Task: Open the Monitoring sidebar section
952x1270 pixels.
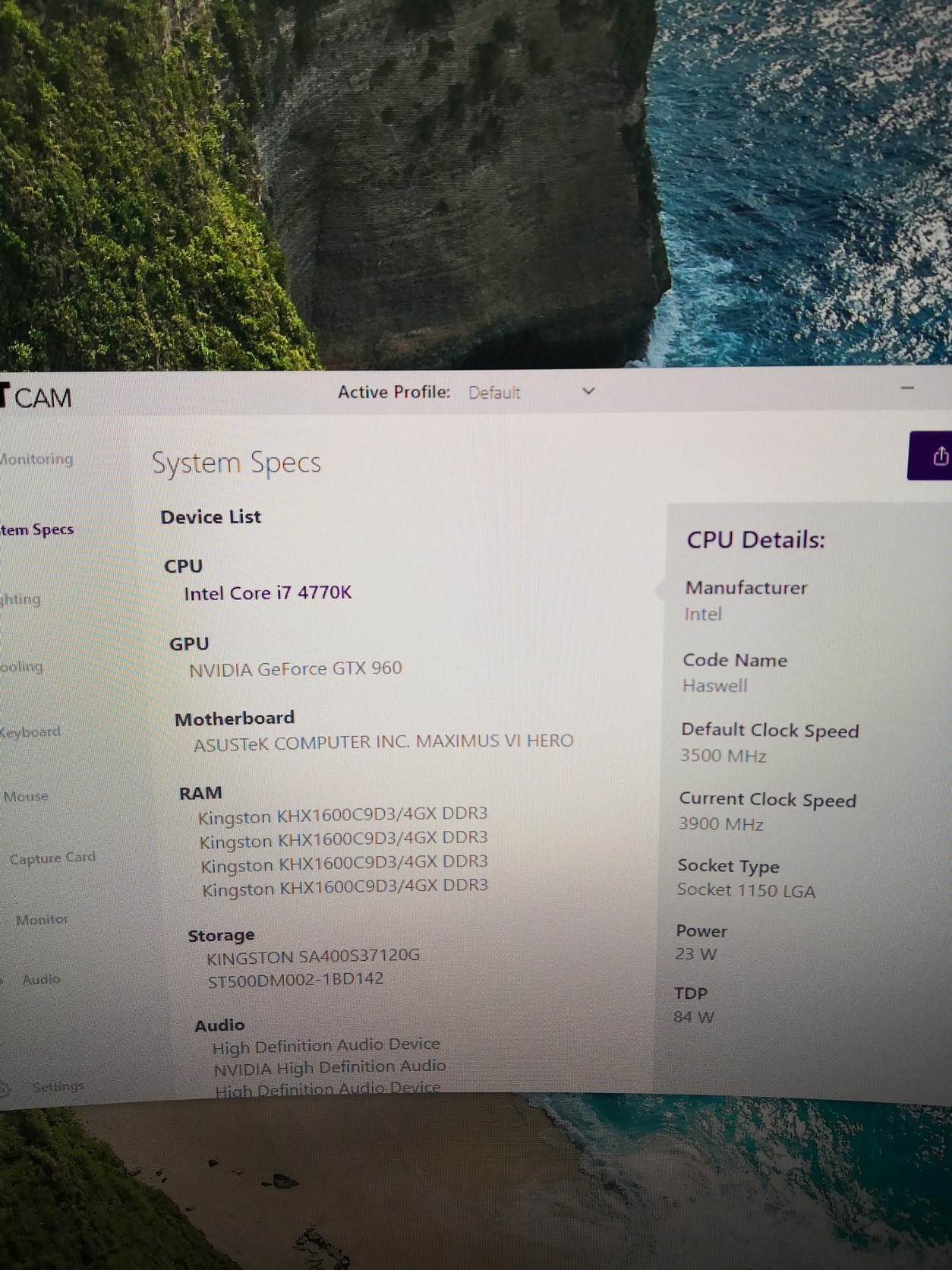Action: click(x=36, y=459)
